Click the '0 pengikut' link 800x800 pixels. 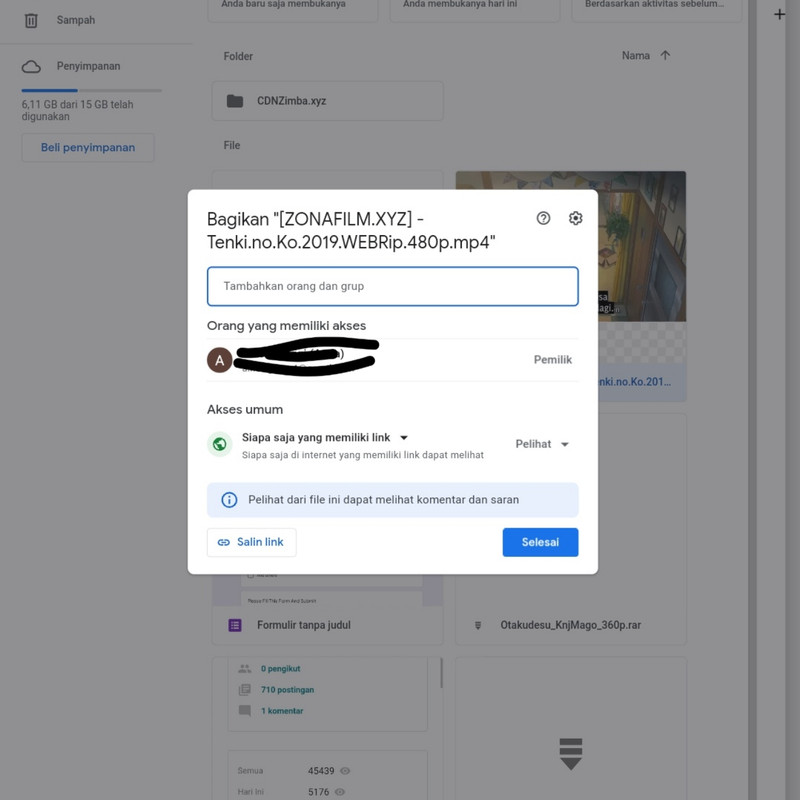coord(280,668)
